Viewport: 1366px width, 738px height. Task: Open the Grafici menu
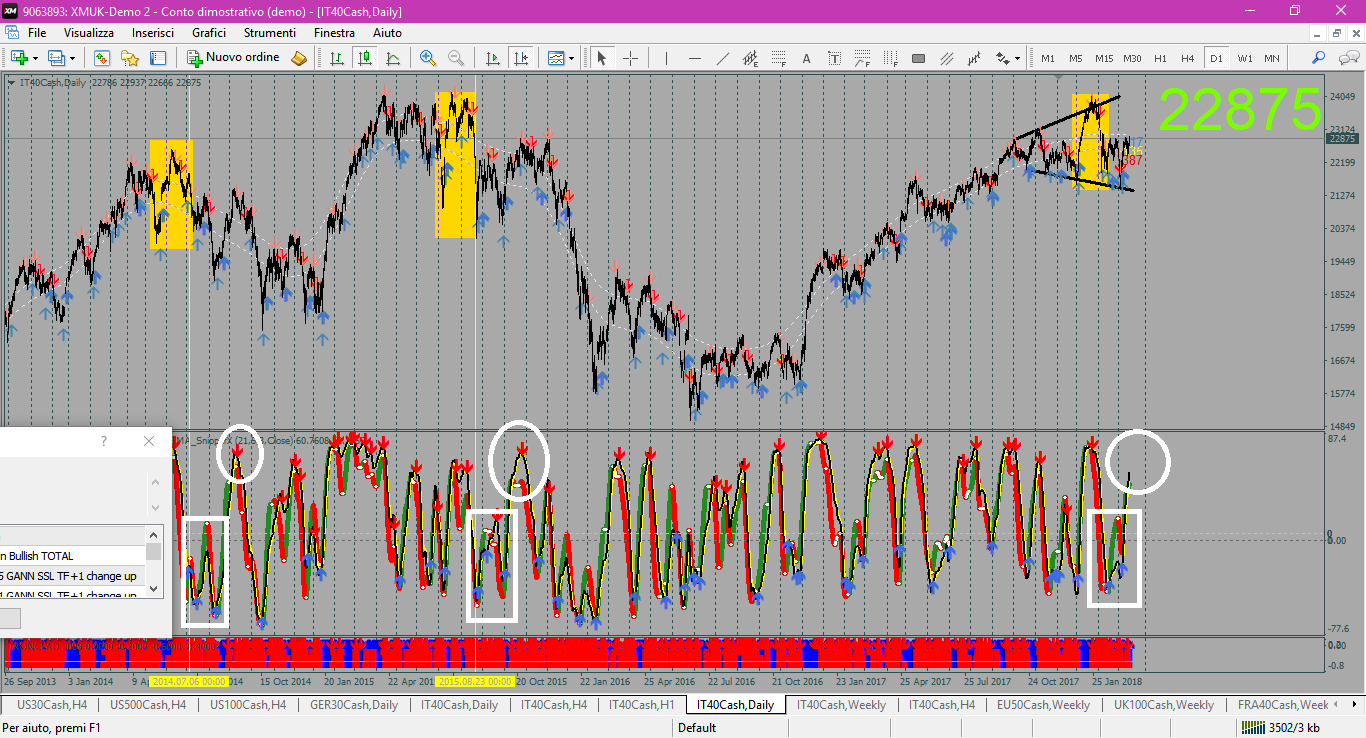tap(209, 33)
